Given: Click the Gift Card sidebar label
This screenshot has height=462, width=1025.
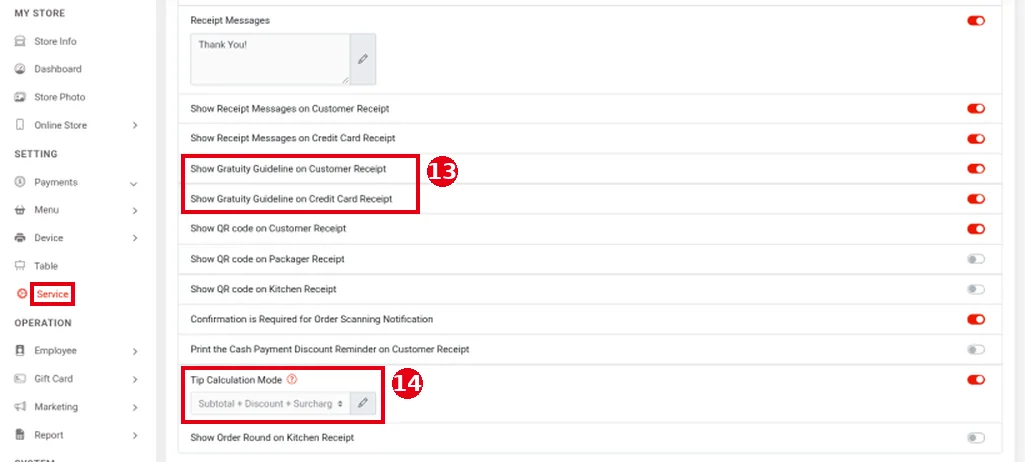Looking at the screenshot, I should point(54,378).
